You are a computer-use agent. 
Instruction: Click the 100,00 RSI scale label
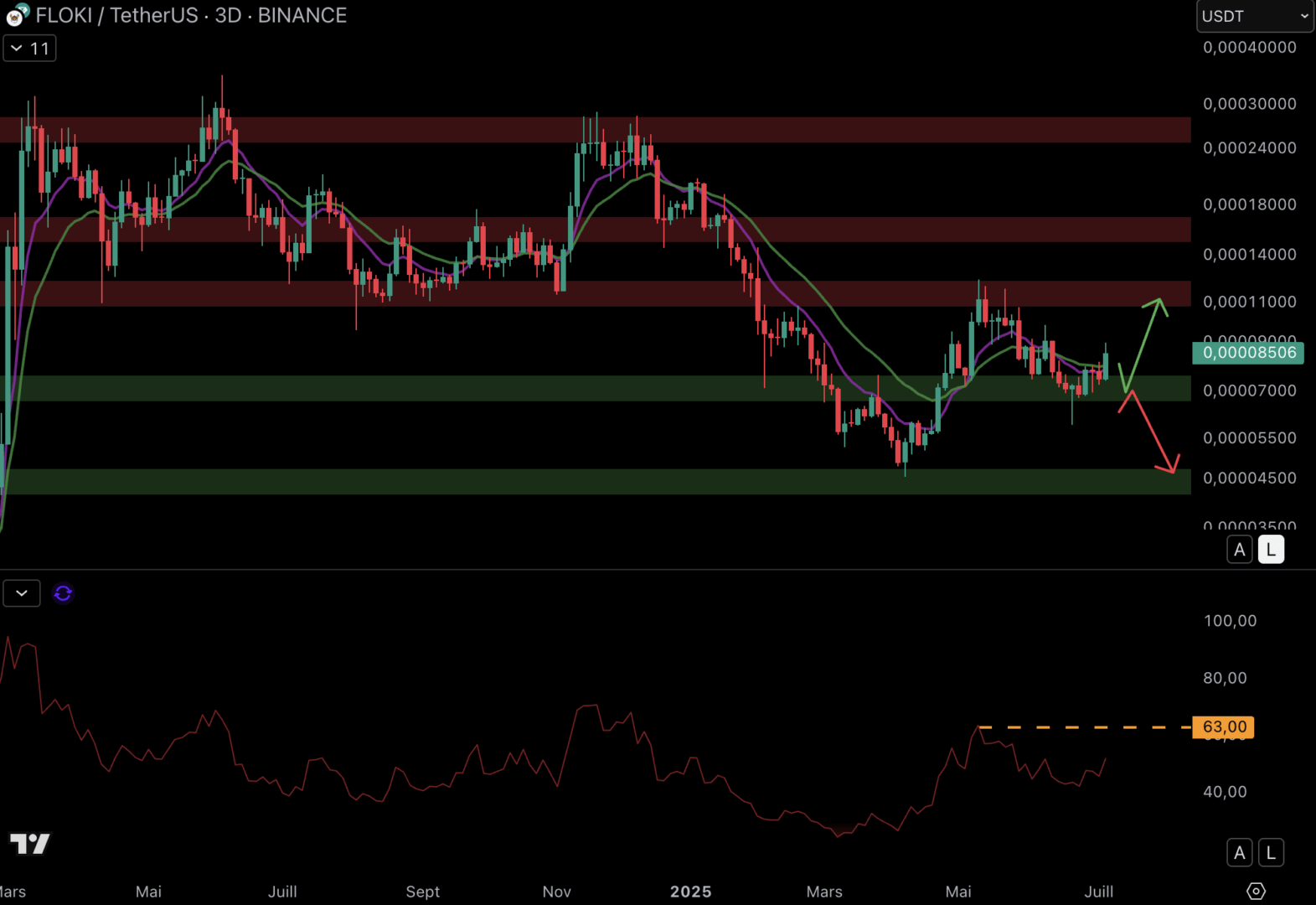[x=1230, y=621]
